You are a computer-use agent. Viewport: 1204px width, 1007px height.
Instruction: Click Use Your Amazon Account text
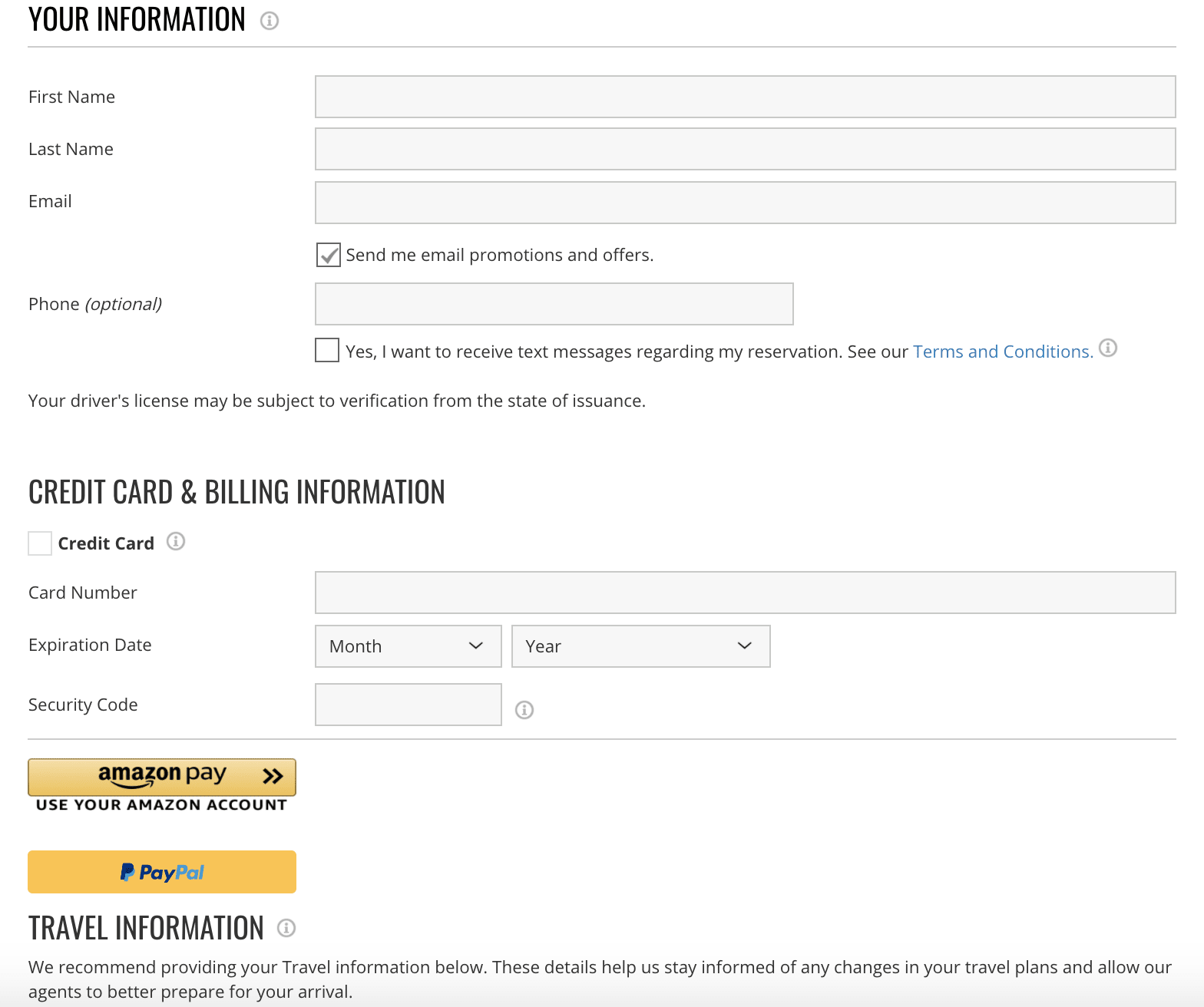pyautogui.click(x=161, y=805)
